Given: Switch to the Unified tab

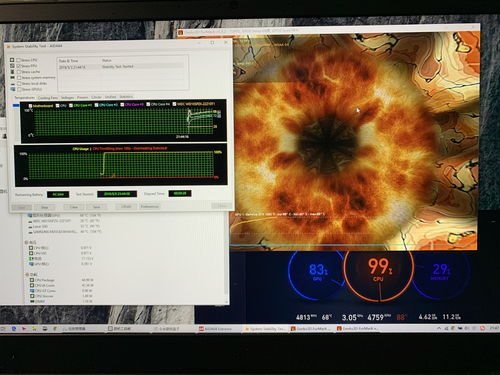Looking at the screenshot, I should point(110,97).
